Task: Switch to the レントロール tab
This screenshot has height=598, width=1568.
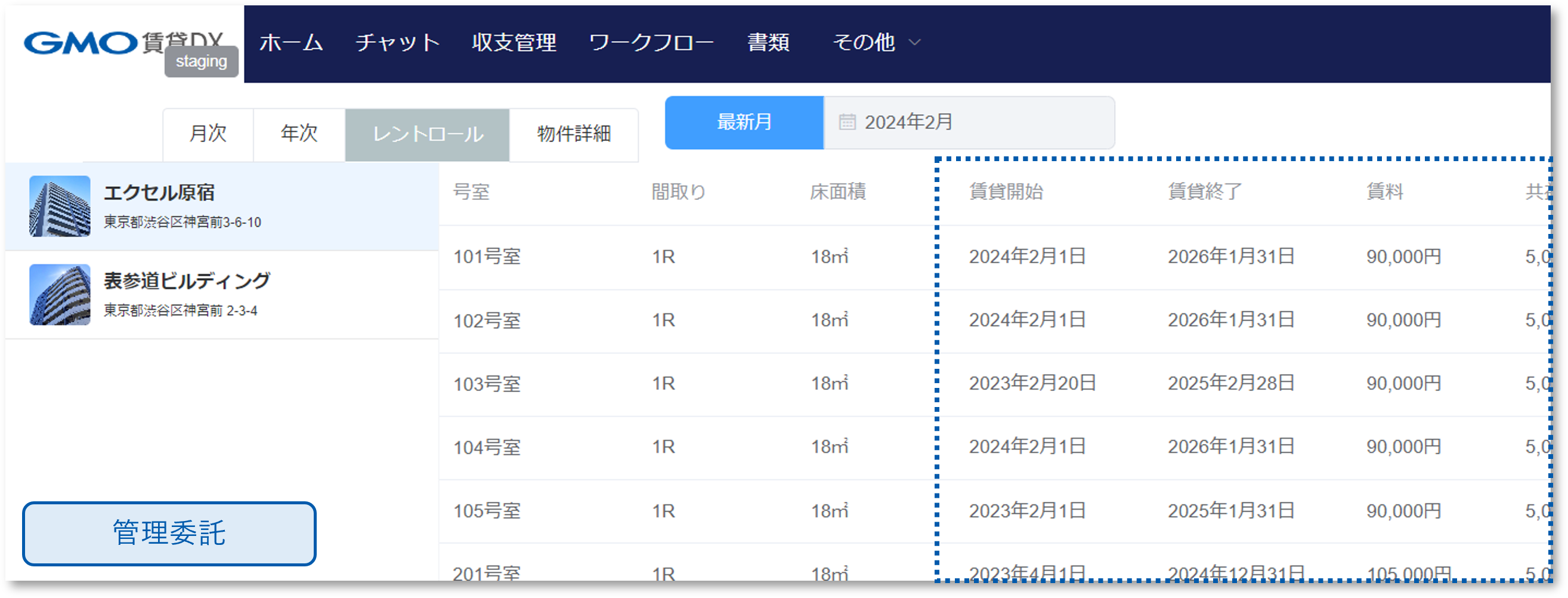Action: [426, 135]
